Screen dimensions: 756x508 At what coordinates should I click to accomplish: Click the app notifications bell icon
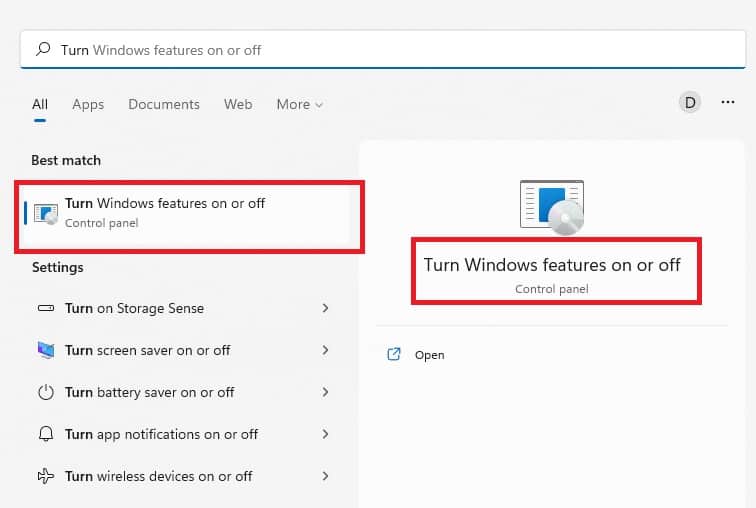(46, 434)
